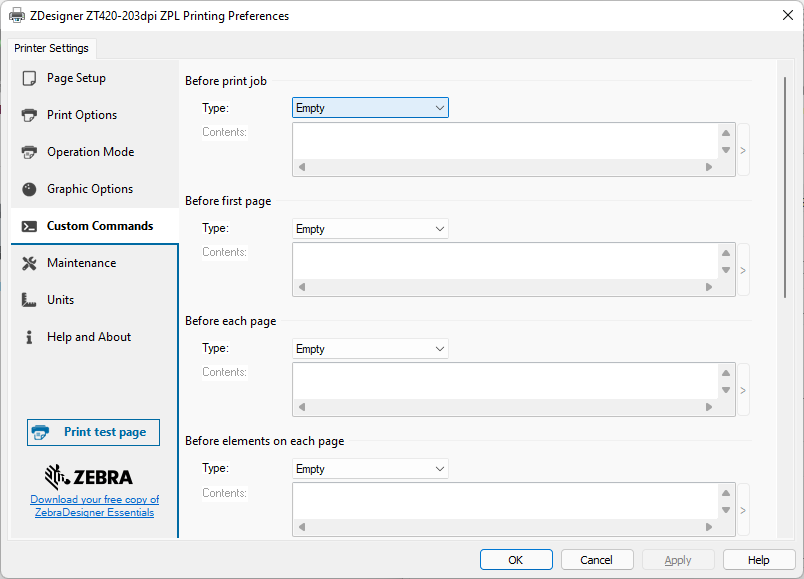804x579 pixels.
Task: Click the Page Setup sidebar icon
Action: [29, 78]
